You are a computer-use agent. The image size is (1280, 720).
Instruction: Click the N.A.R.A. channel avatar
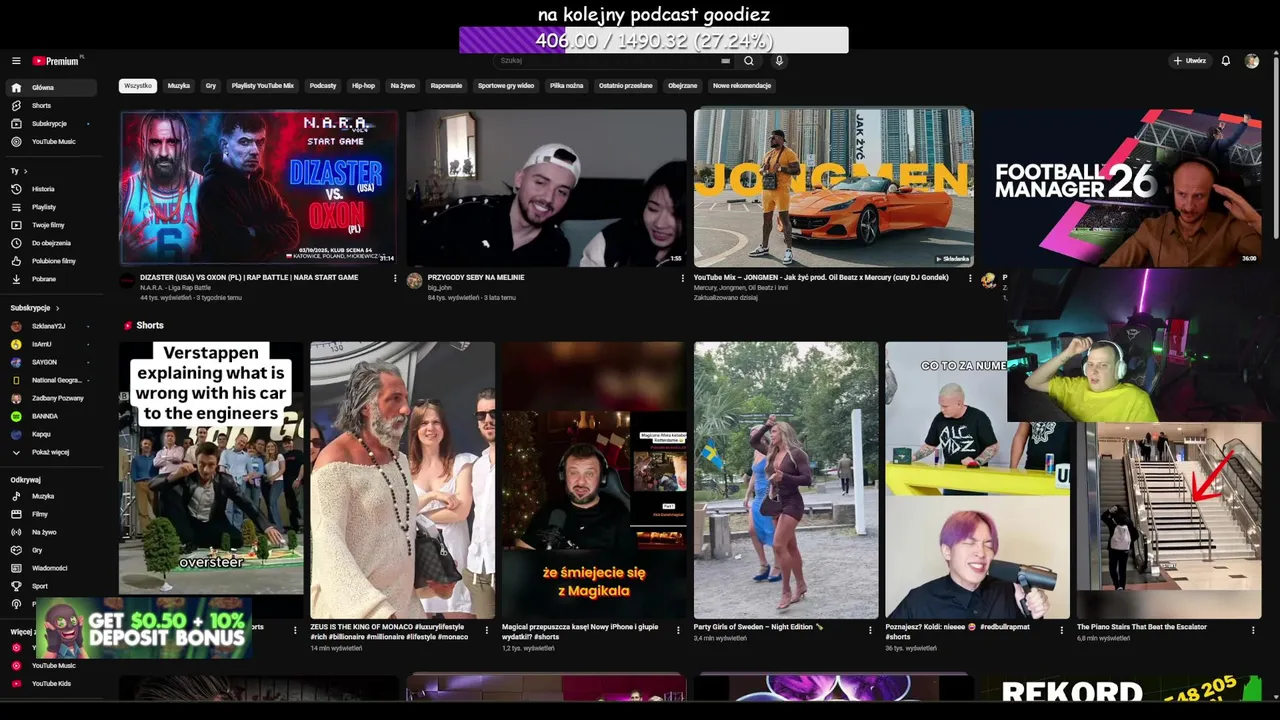(x=127, y=281)
